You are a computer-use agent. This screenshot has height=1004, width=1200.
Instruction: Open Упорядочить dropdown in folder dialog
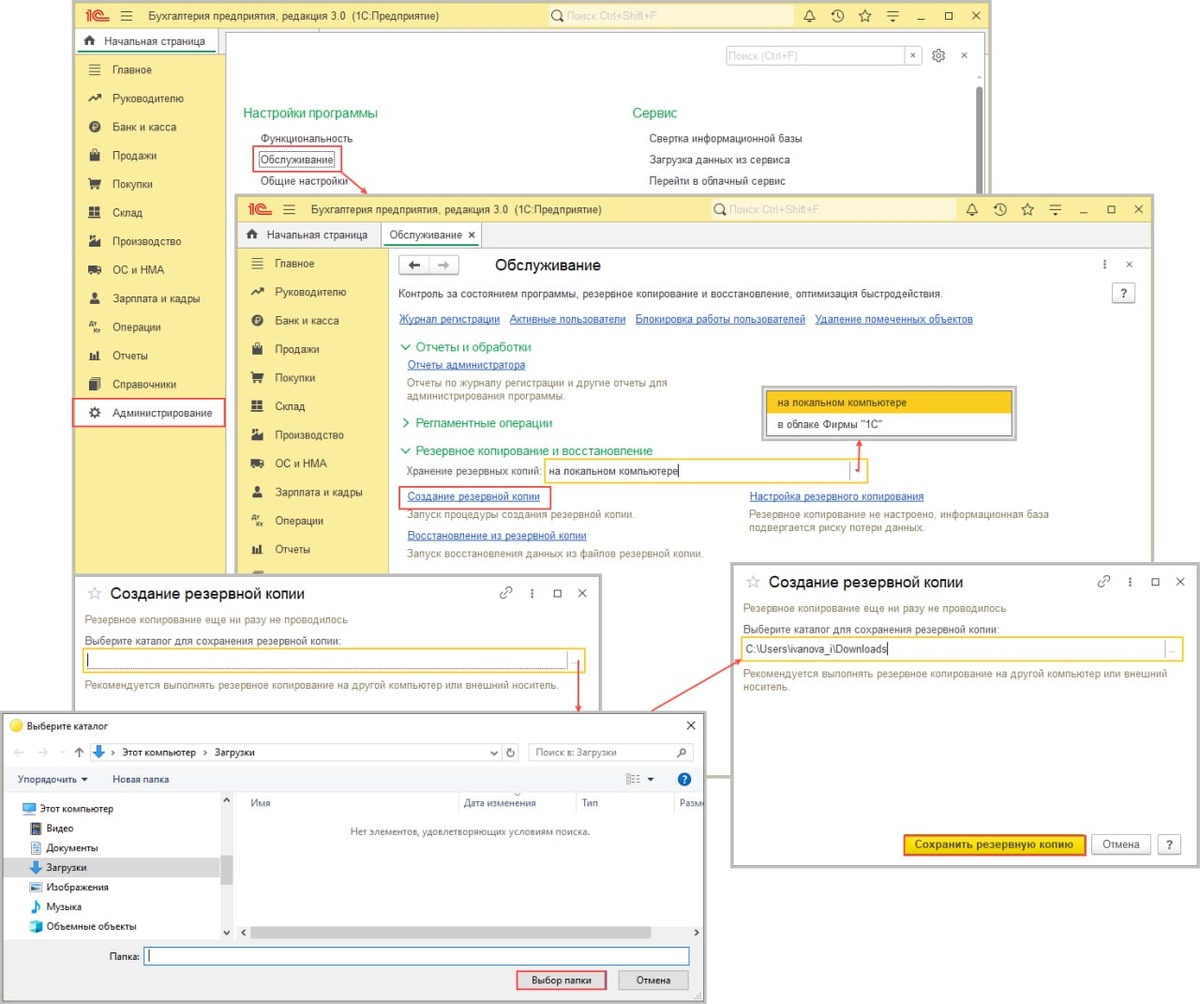coord(53,779)
